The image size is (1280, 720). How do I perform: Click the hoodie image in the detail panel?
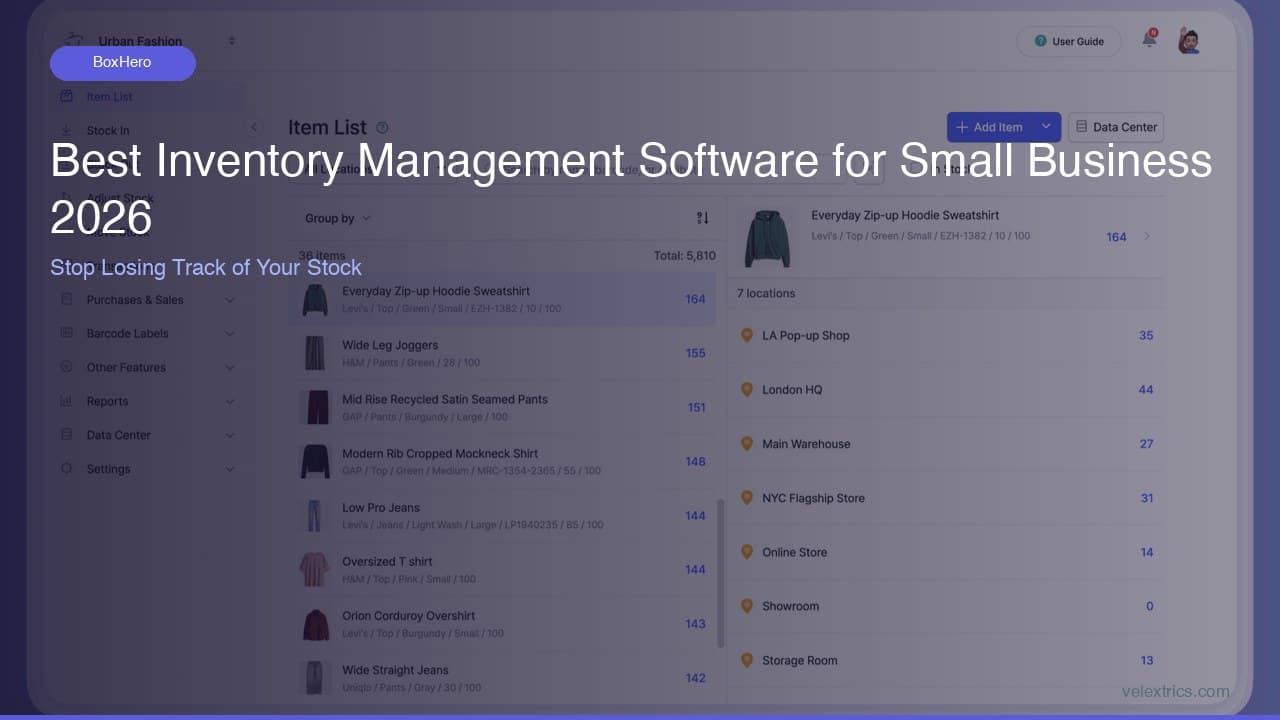tap(767, 237)
